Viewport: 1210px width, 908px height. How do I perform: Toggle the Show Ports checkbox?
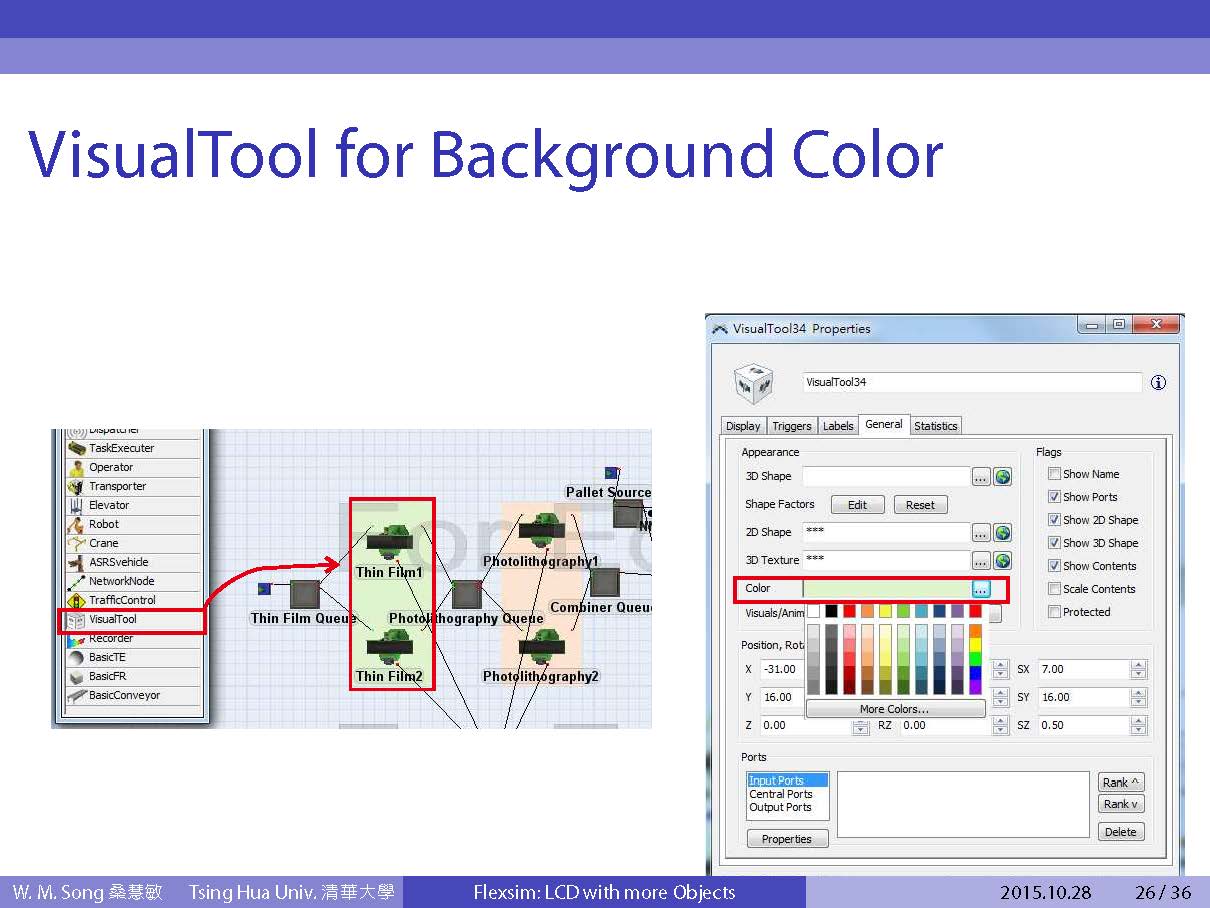point(1054,497)
